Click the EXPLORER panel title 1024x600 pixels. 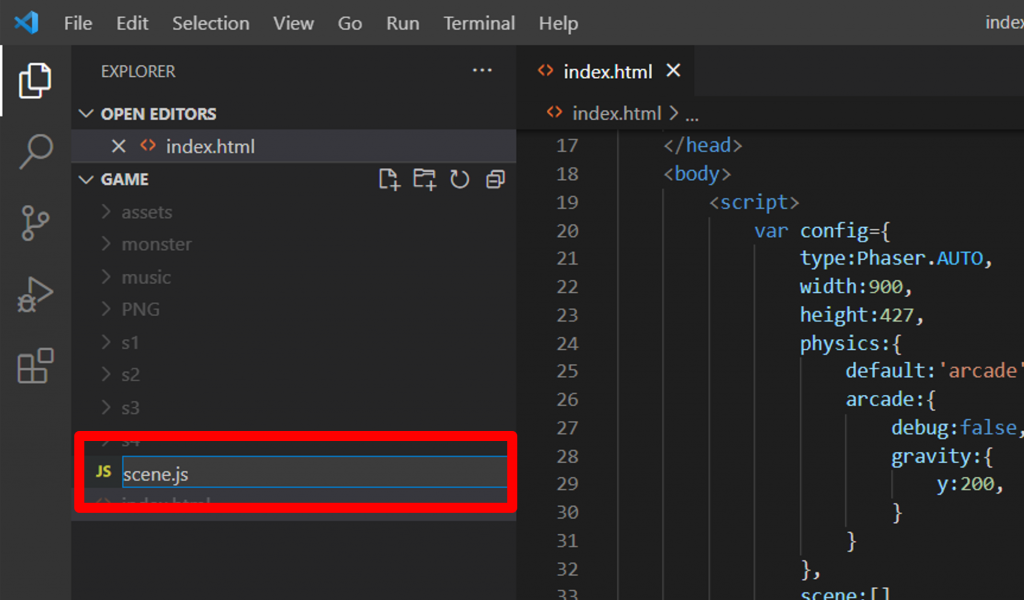pos(138,71)
